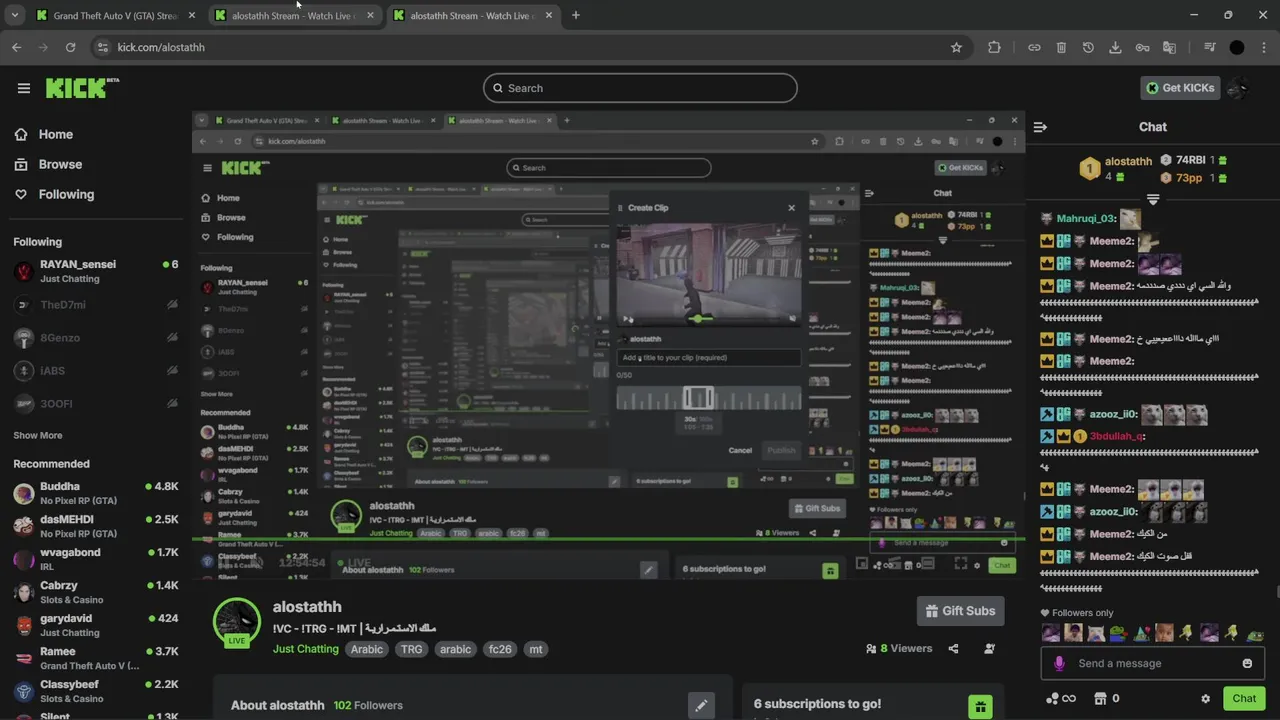Go back to the previous page

point(16,47)
